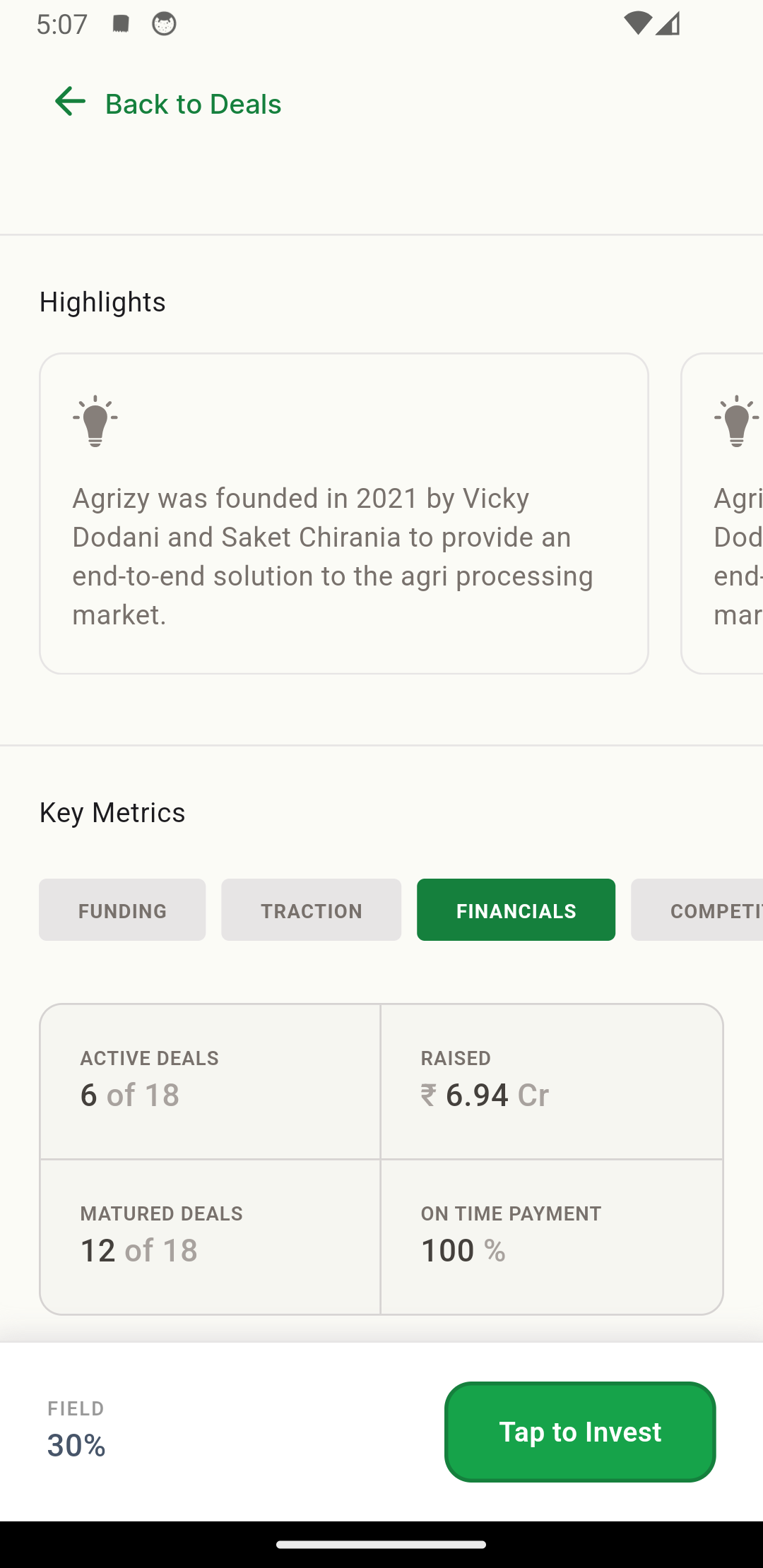Select the Financials tab
Viewport: 763px width, 1568px height.
pyautogui.click(x=516, y=910)
